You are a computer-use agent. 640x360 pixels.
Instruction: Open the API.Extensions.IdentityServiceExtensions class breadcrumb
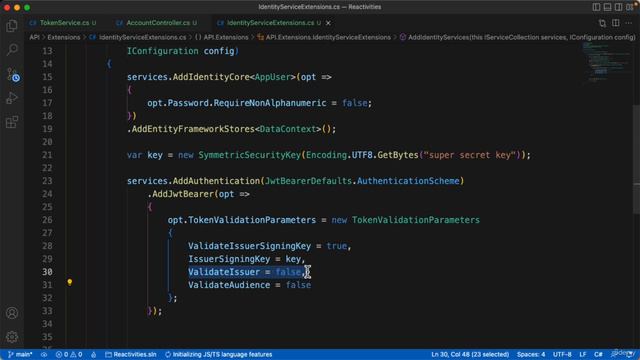click(324, 37)
